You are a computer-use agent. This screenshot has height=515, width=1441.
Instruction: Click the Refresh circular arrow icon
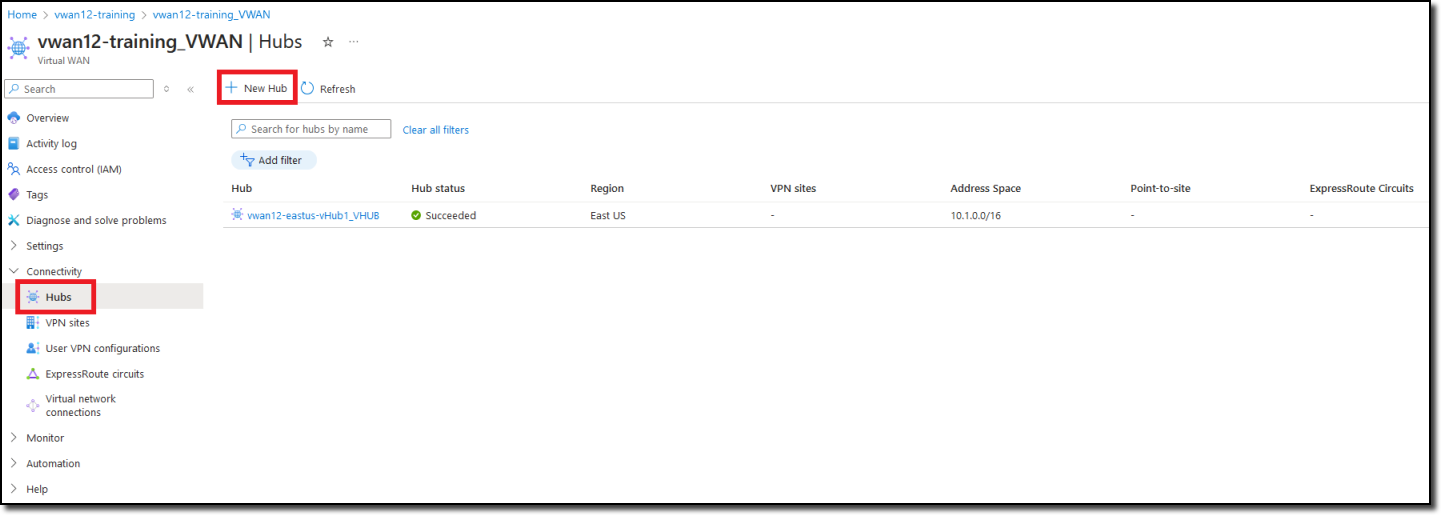point(308,88)
